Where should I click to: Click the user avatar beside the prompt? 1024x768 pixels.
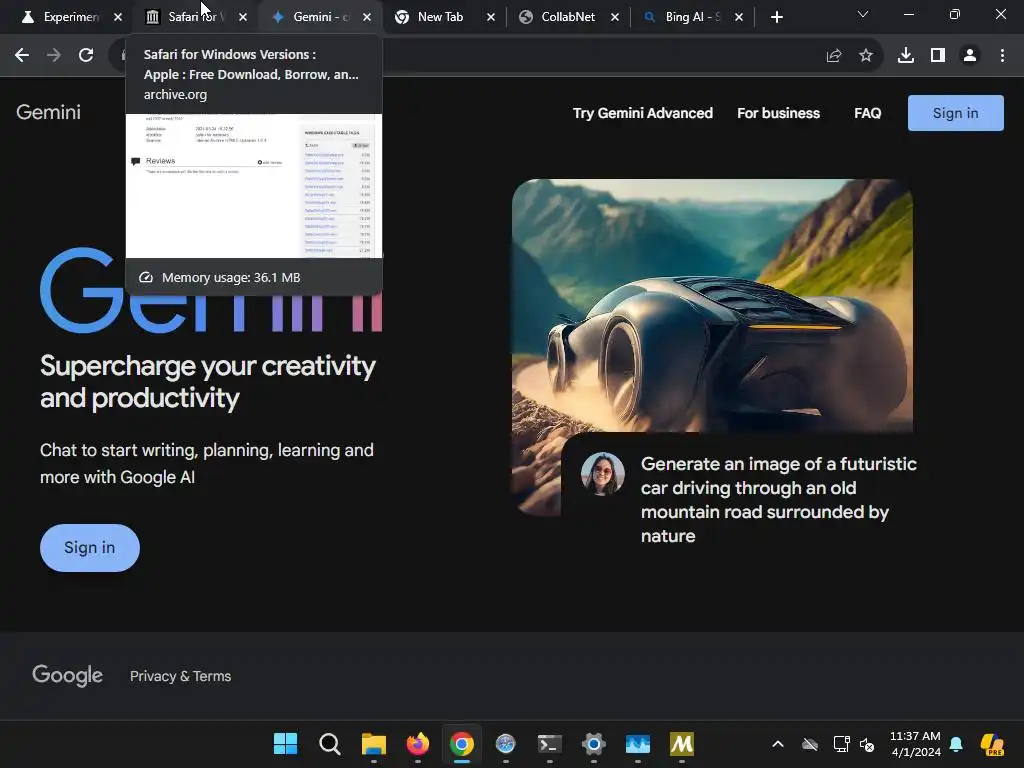[x=602, y=473]
